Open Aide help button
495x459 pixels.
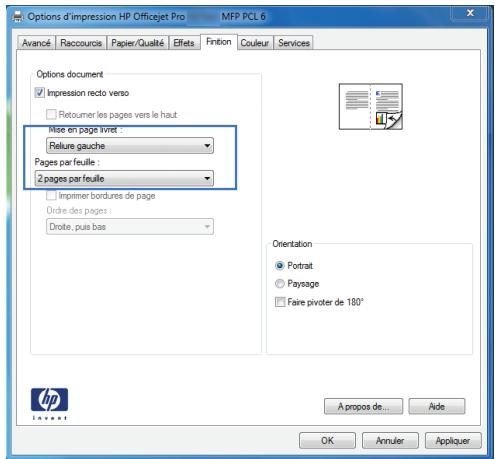(437, 406)
